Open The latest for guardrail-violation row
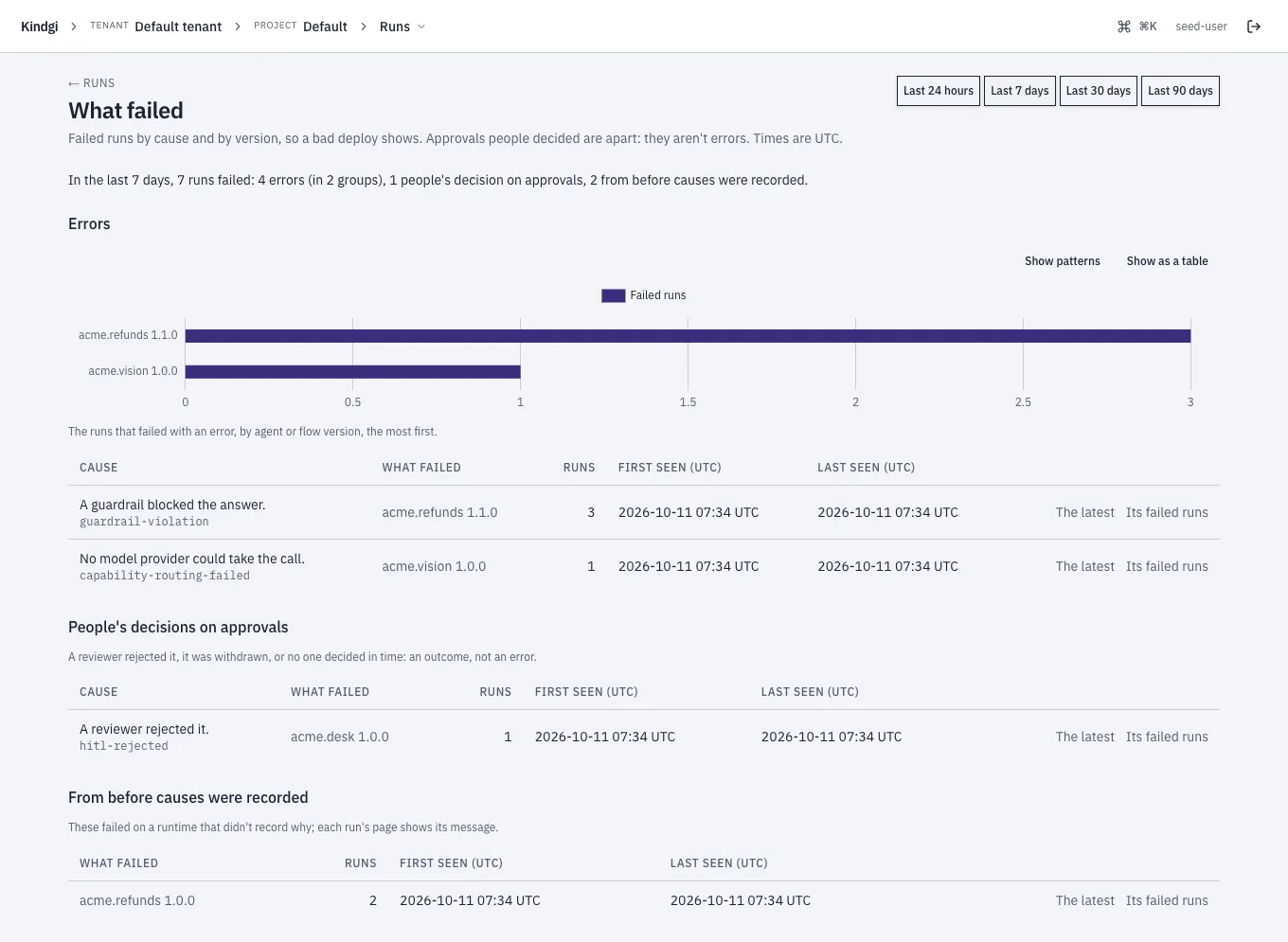This screenshot has width=1288, height=942. click(x=1085, y=512)
